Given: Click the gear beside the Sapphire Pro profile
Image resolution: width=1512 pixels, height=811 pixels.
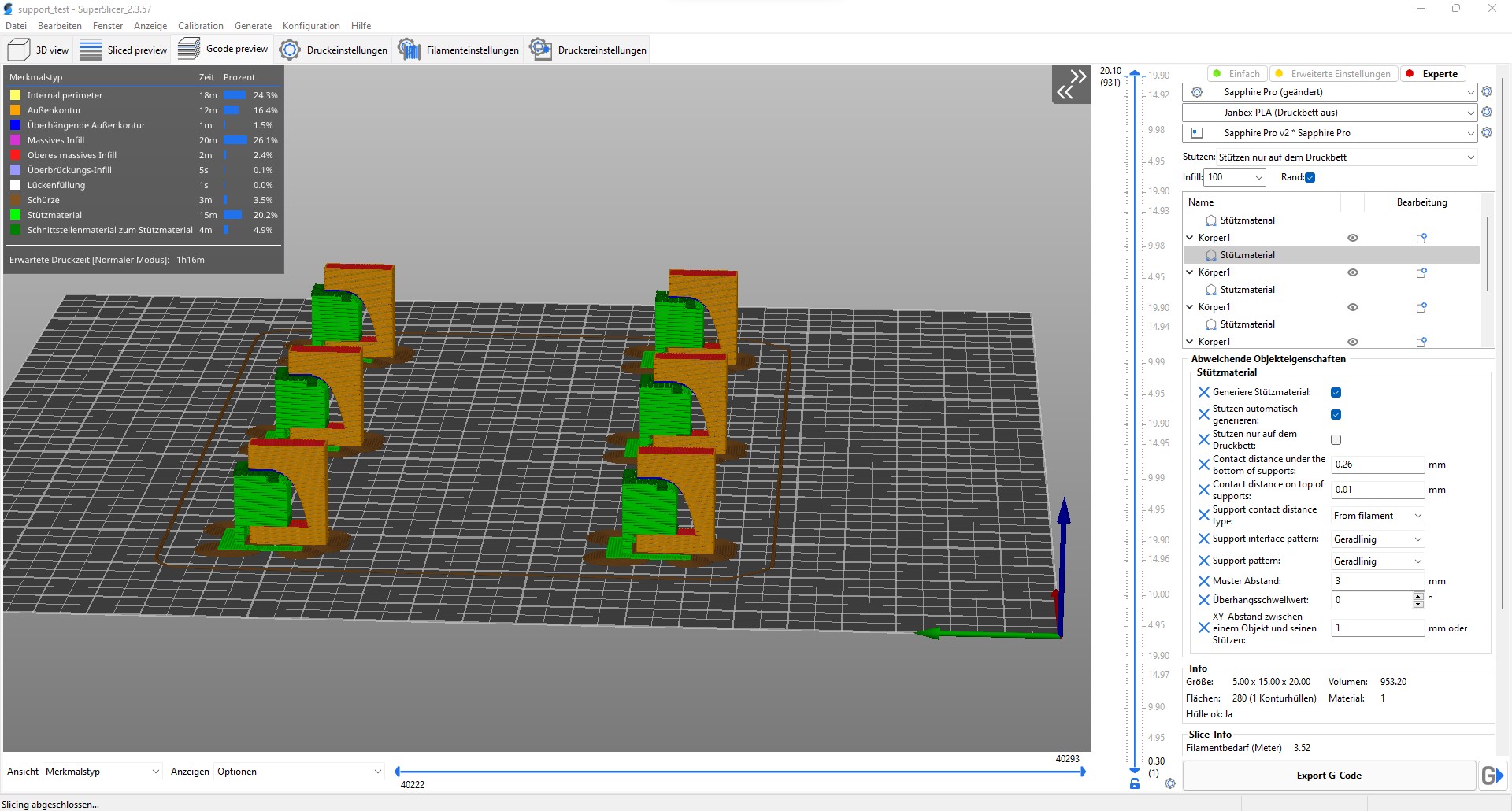Looking at the screenshot, I should pos(1487,92).
